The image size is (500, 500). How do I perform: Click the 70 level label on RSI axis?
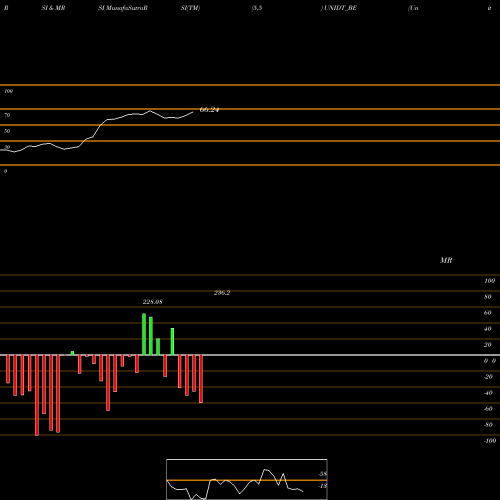tap(7, 115)
